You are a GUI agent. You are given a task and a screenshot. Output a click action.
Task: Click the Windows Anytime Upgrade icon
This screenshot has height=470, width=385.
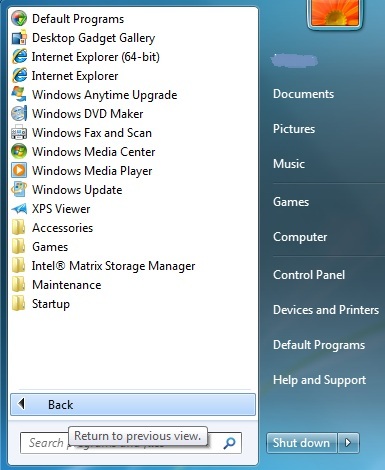19,94
